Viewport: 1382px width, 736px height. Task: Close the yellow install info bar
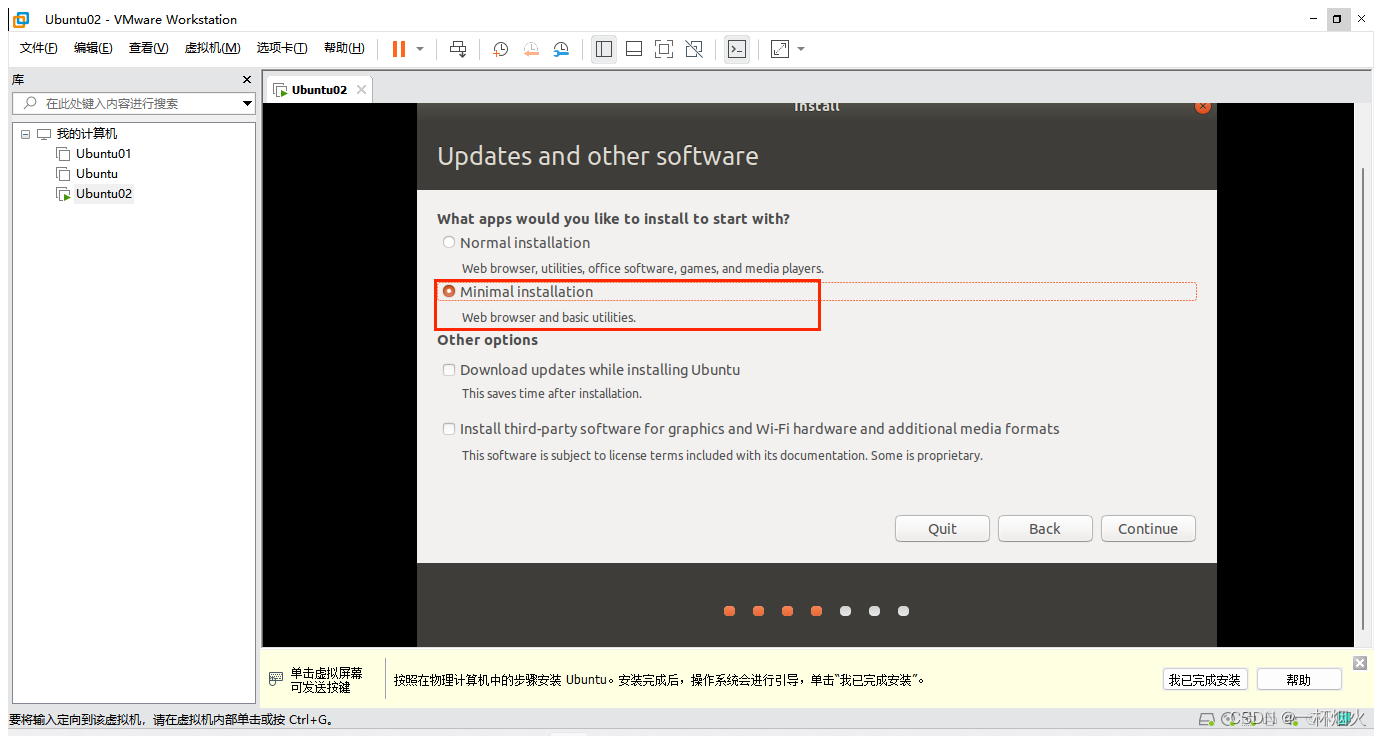point(1359,664)
